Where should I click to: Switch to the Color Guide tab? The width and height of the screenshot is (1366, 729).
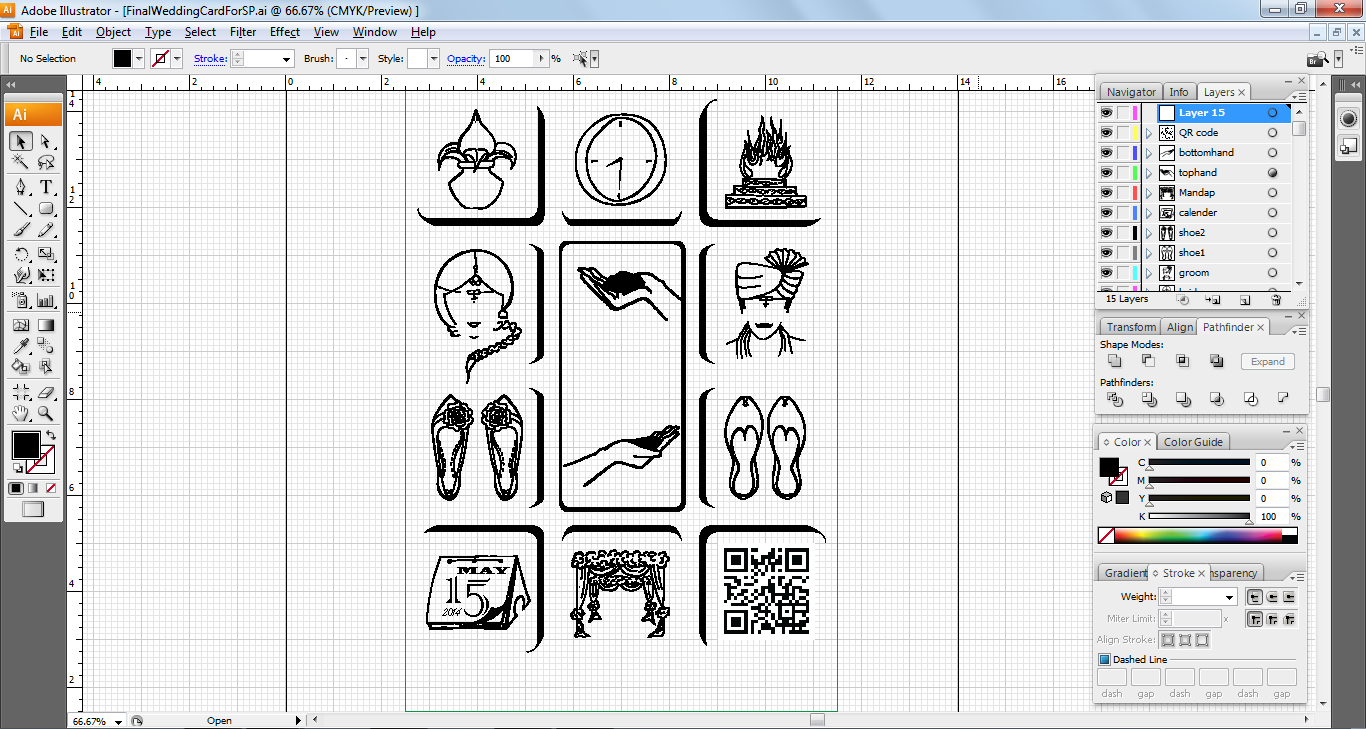click(x=1193, y=442)
